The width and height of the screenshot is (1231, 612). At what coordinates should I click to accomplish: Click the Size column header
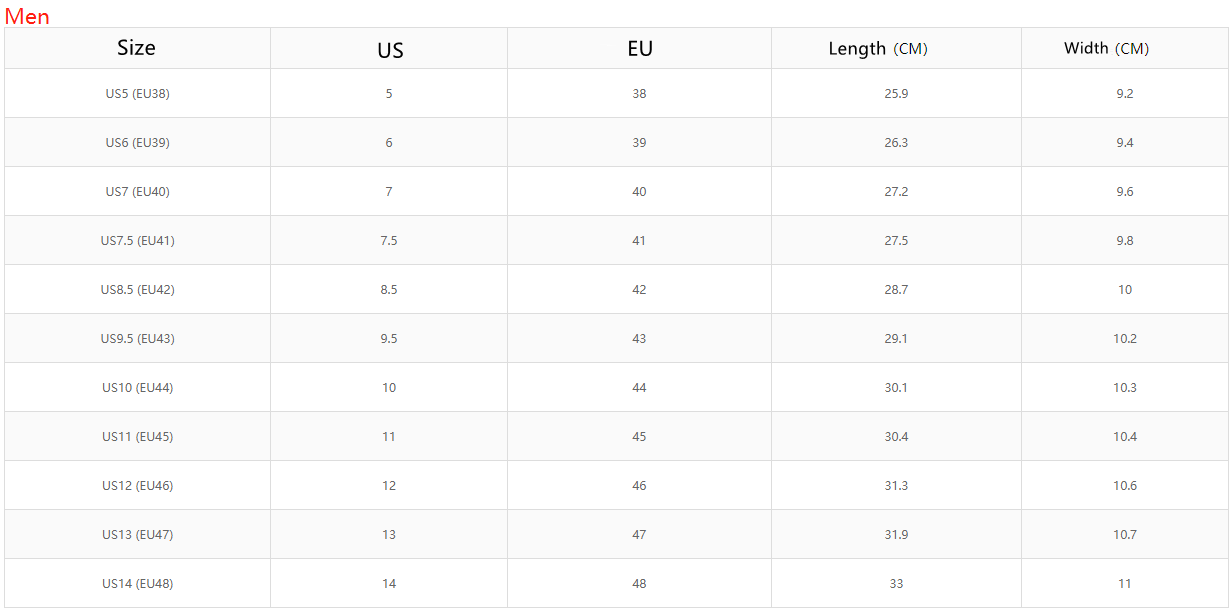tap(136, 48)
